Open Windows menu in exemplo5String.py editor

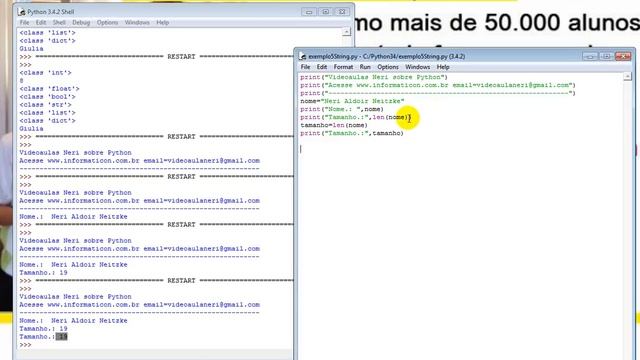tap(418, 67)
